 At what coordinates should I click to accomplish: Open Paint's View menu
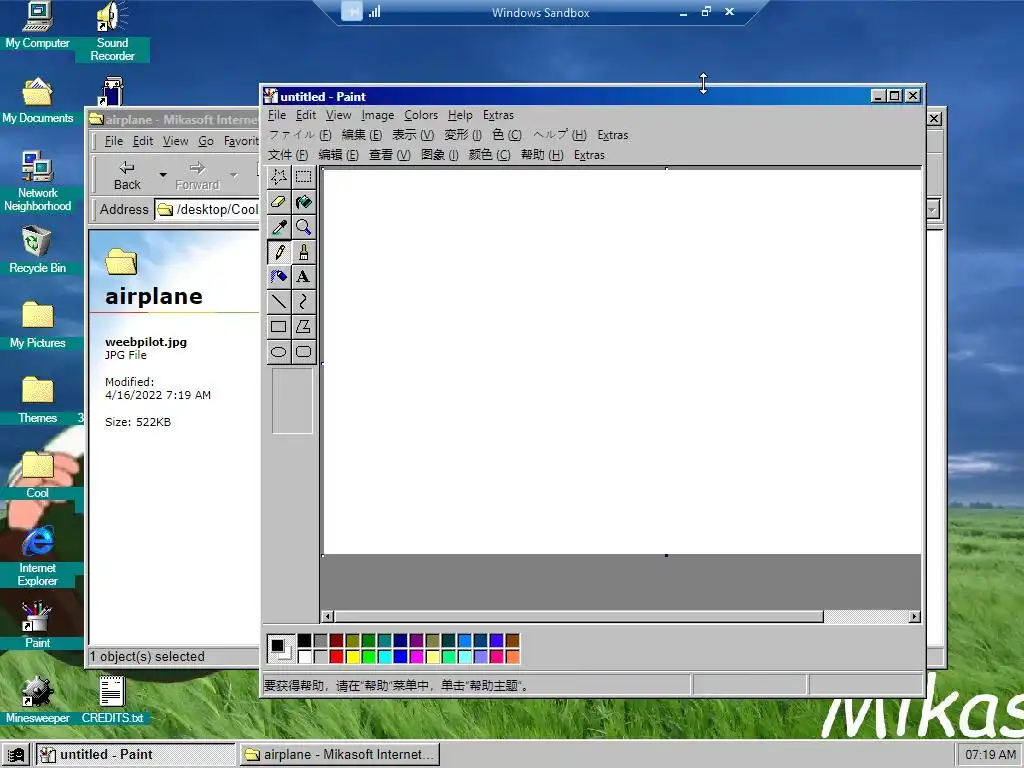tap(338, 115)
